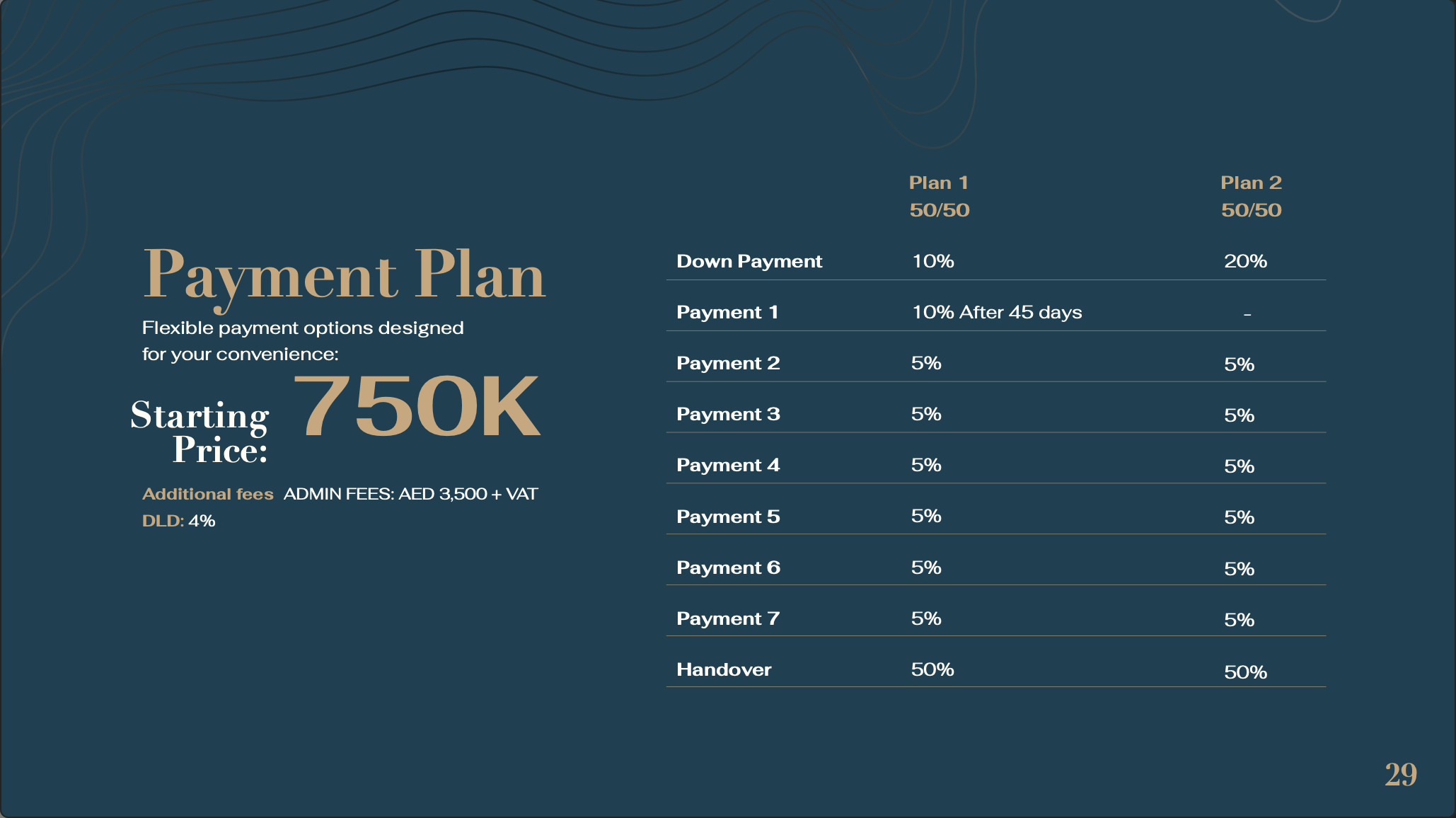Image resolution: width=1456 pixels, height=818 pixels.
Task: Select the Starting Price label
Action: 201,432
